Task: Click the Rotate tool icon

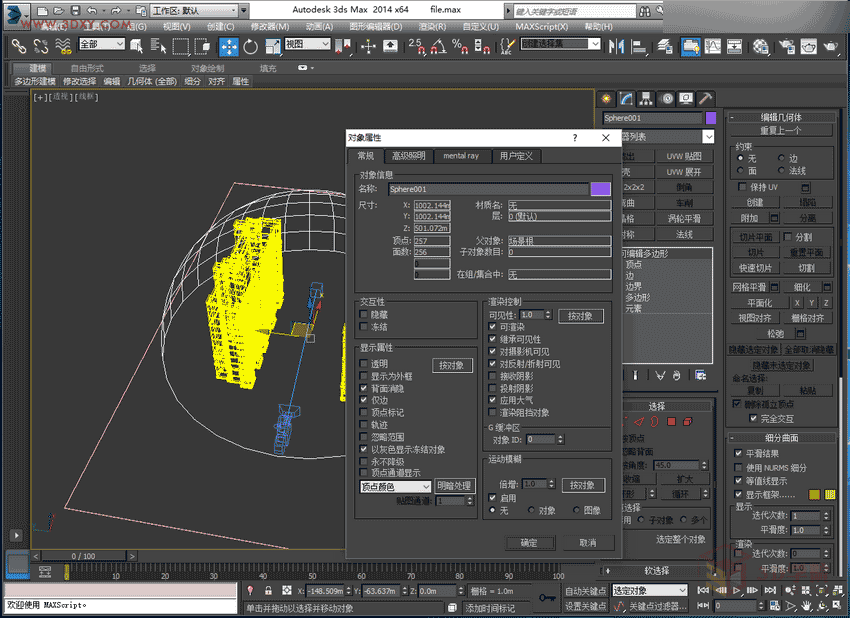Action: 250,46
